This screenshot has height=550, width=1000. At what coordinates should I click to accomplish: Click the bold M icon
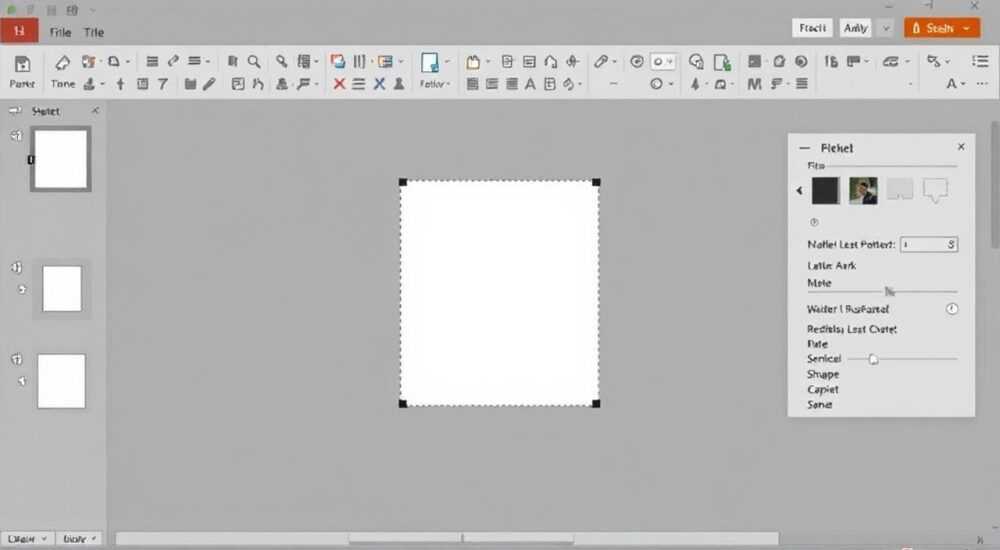tap(754, 84)
